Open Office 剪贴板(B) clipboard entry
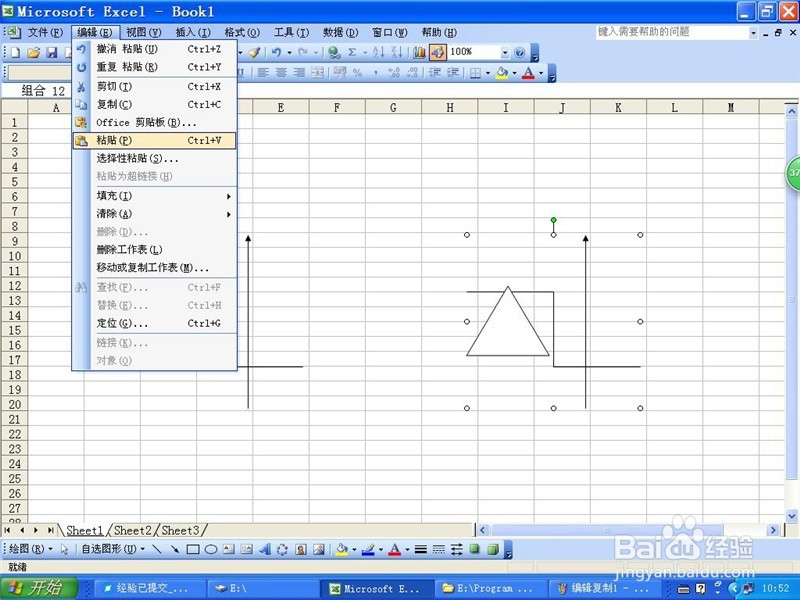The image size is (800, 600). pos(154,122)
